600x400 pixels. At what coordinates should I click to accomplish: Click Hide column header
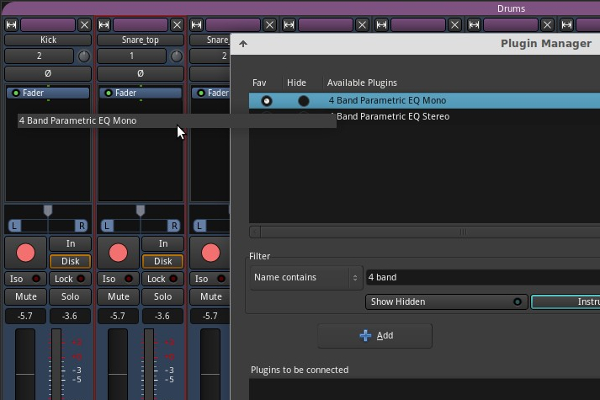[x=297, y=83]
